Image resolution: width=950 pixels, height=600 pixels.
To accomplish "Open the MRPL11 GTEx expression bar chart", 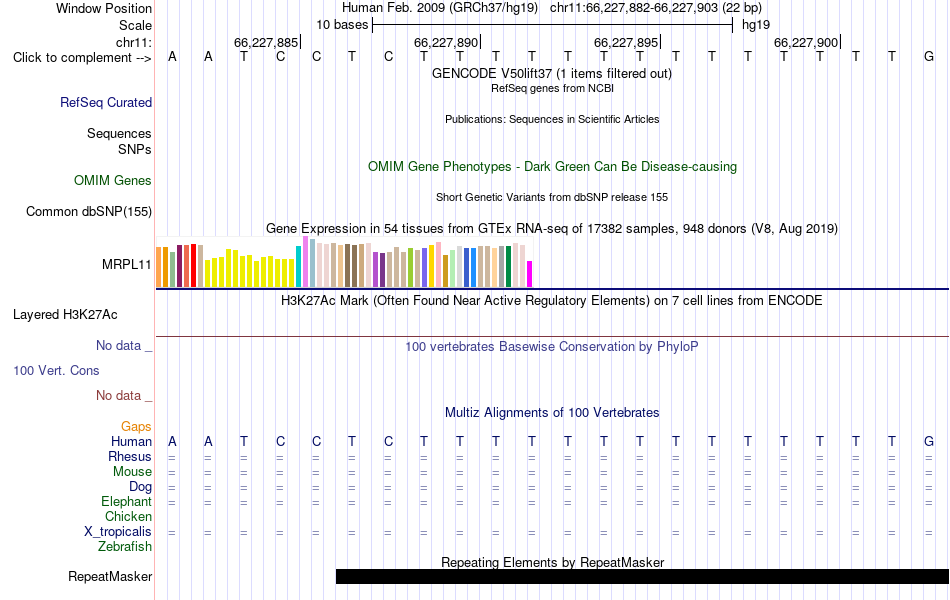I will (x=344, y=262).
